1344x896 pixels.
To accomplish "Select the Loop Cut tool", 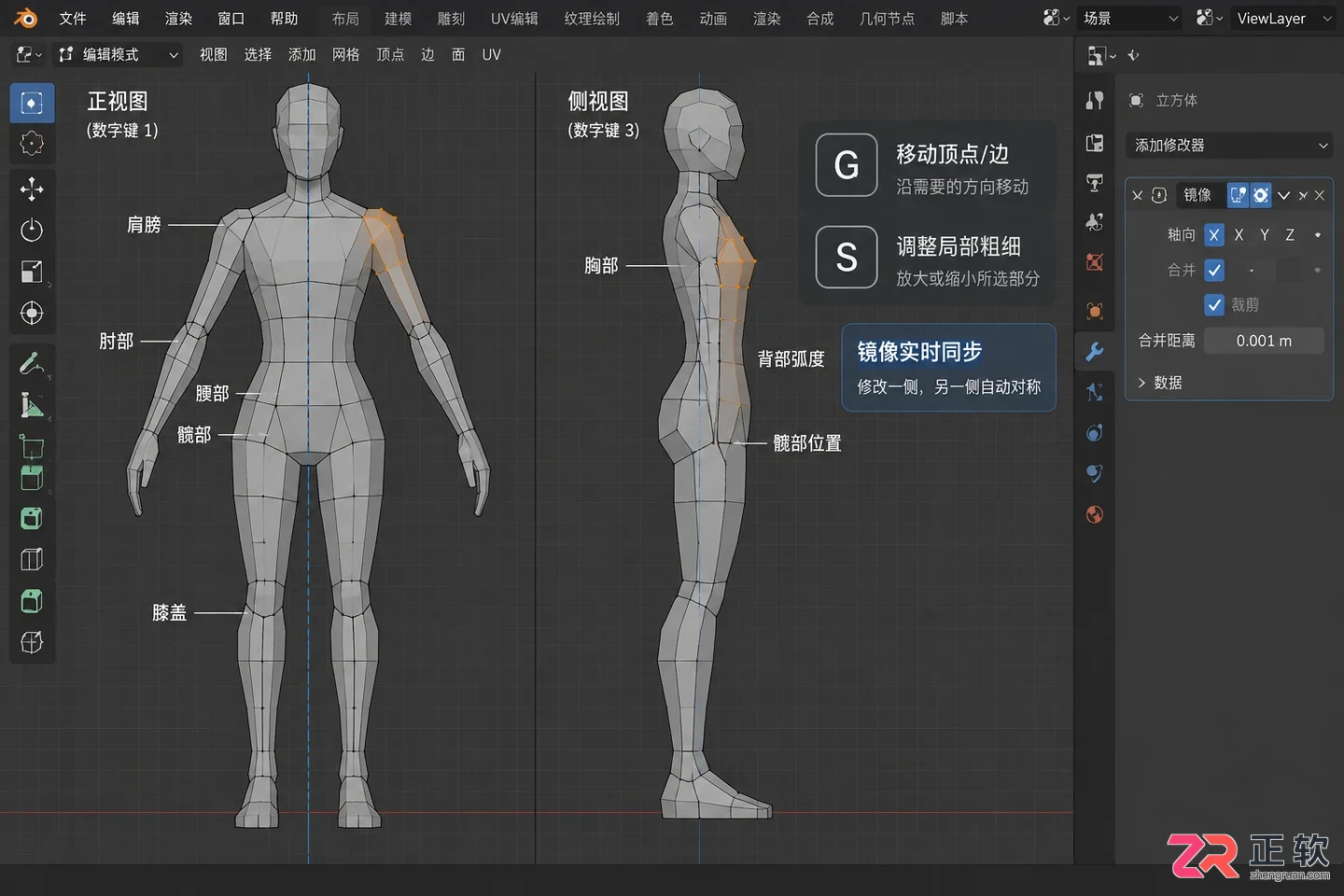I will point(32,601).
